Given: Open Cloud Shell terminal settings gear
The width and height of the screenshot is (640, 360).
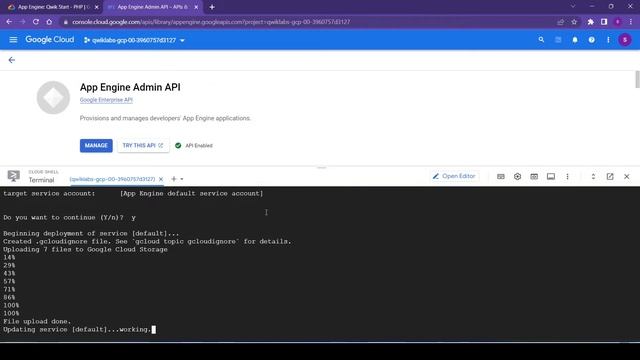Looking at the screenshot, I should pyautogui.click(x=517, y=176).
